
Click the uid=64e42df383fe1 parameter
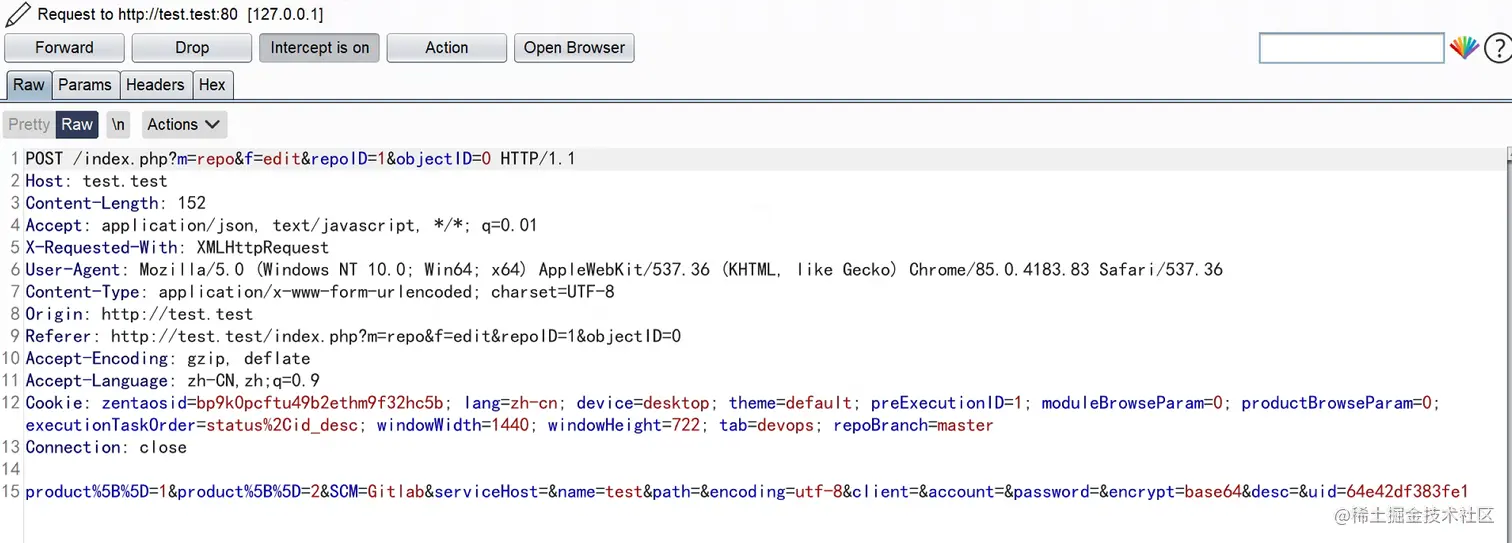(x=1390, y=491)
